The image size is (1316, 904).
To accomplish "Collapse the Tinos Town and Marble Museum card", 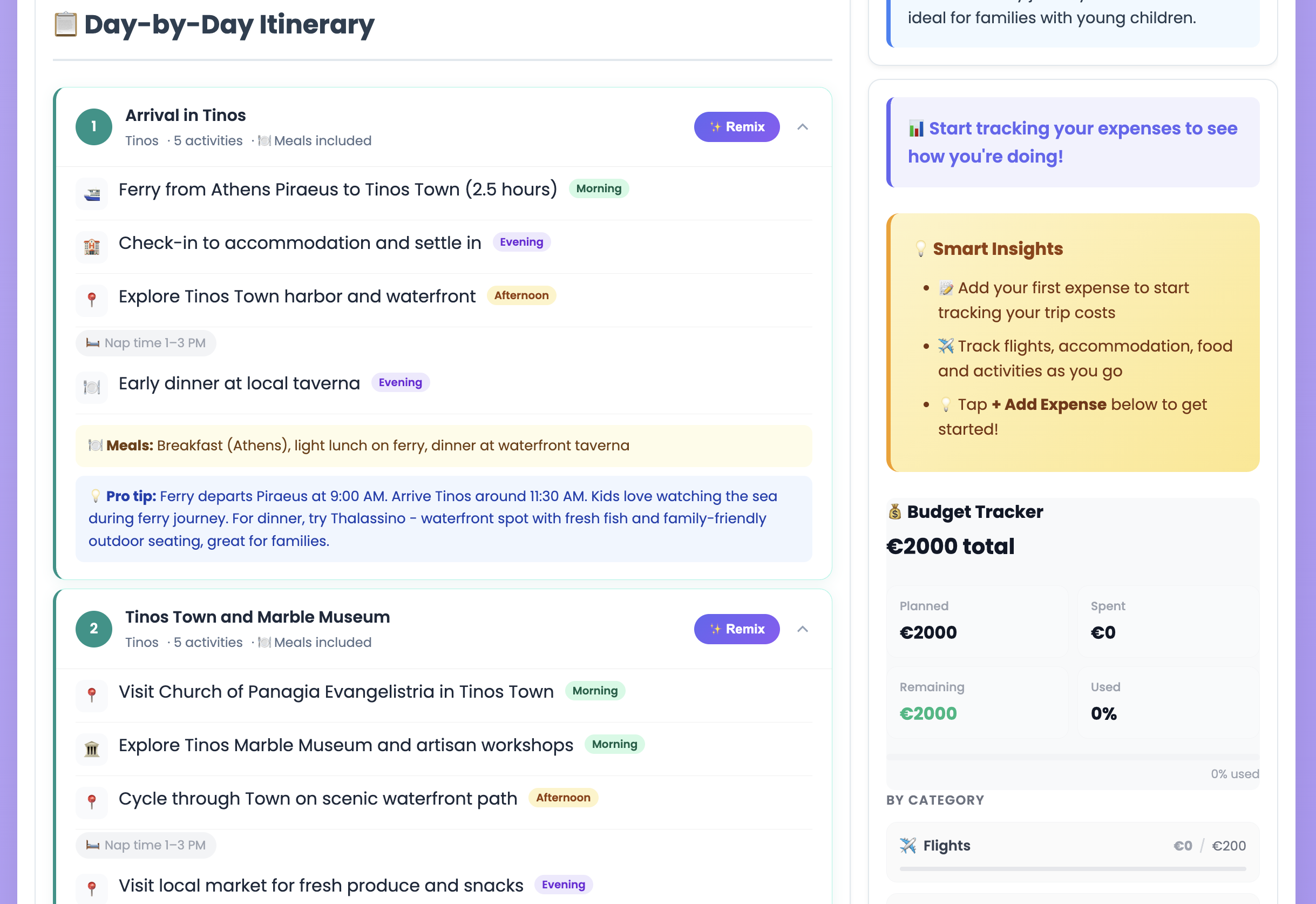I will [x=803, y=629].
